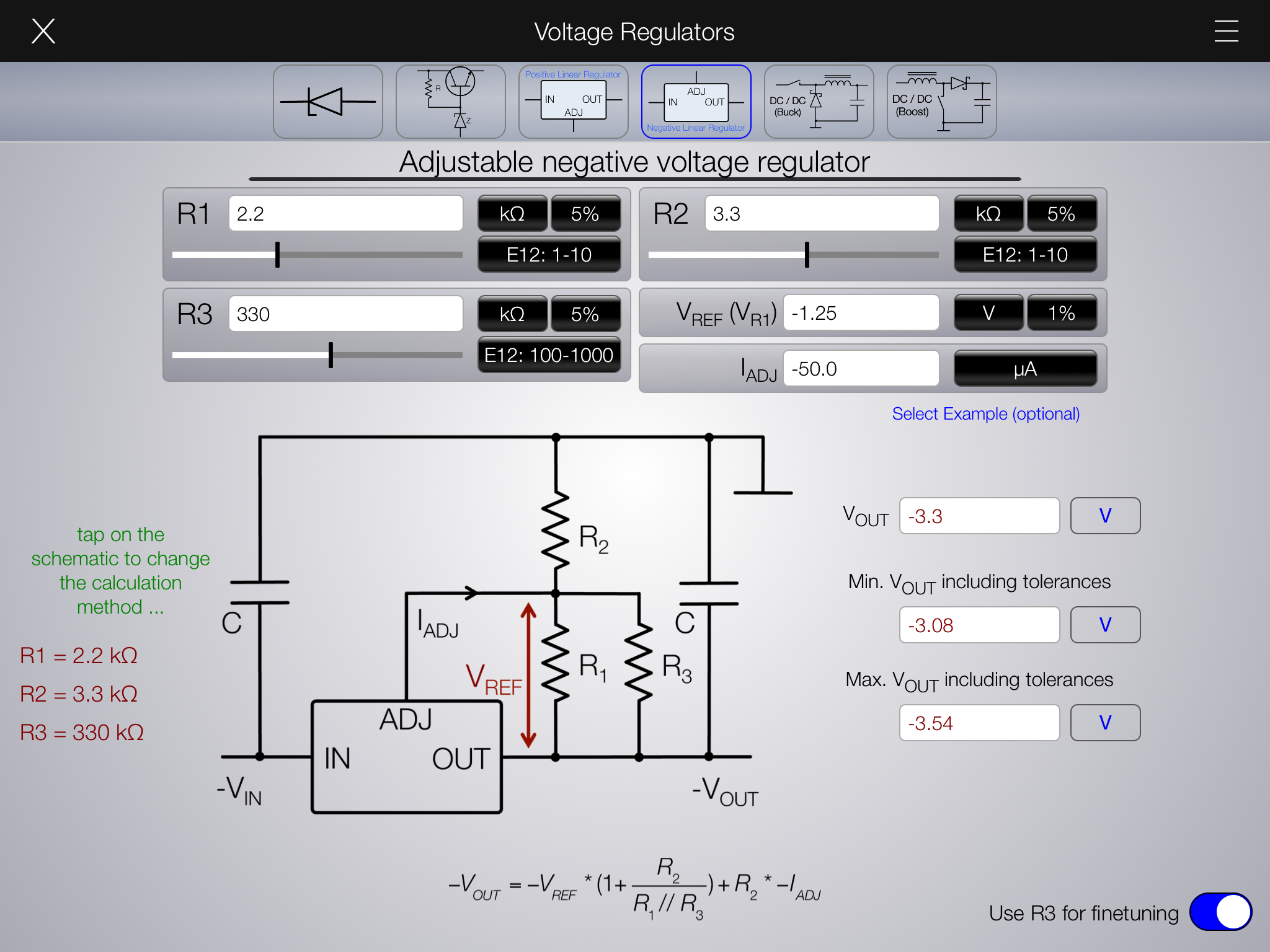Toggle the Use R3 for finetuning switch
This screenshot has width=1270, height=952.
click(1220, 912)
